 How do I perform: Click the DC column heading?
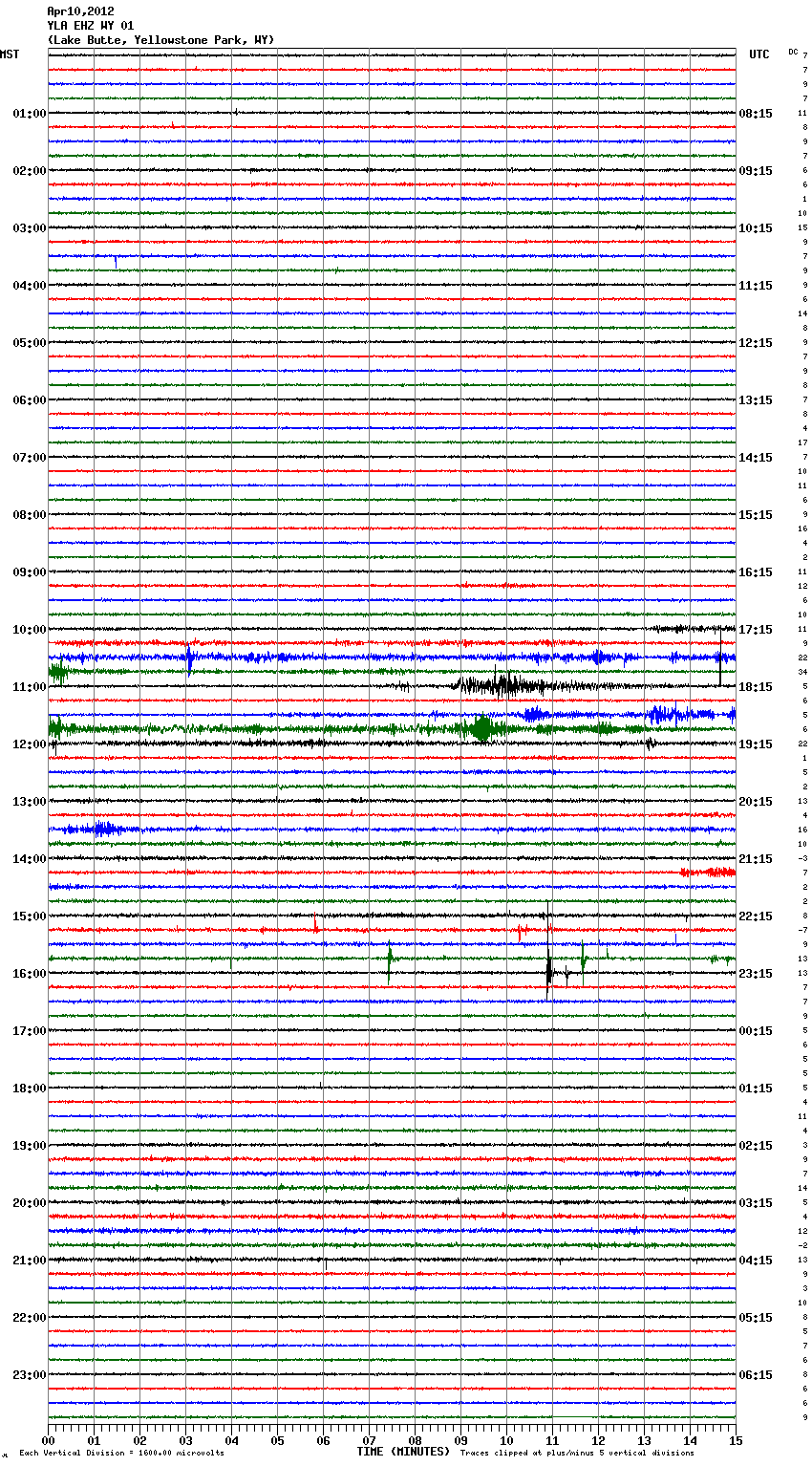tap(793, 52)
